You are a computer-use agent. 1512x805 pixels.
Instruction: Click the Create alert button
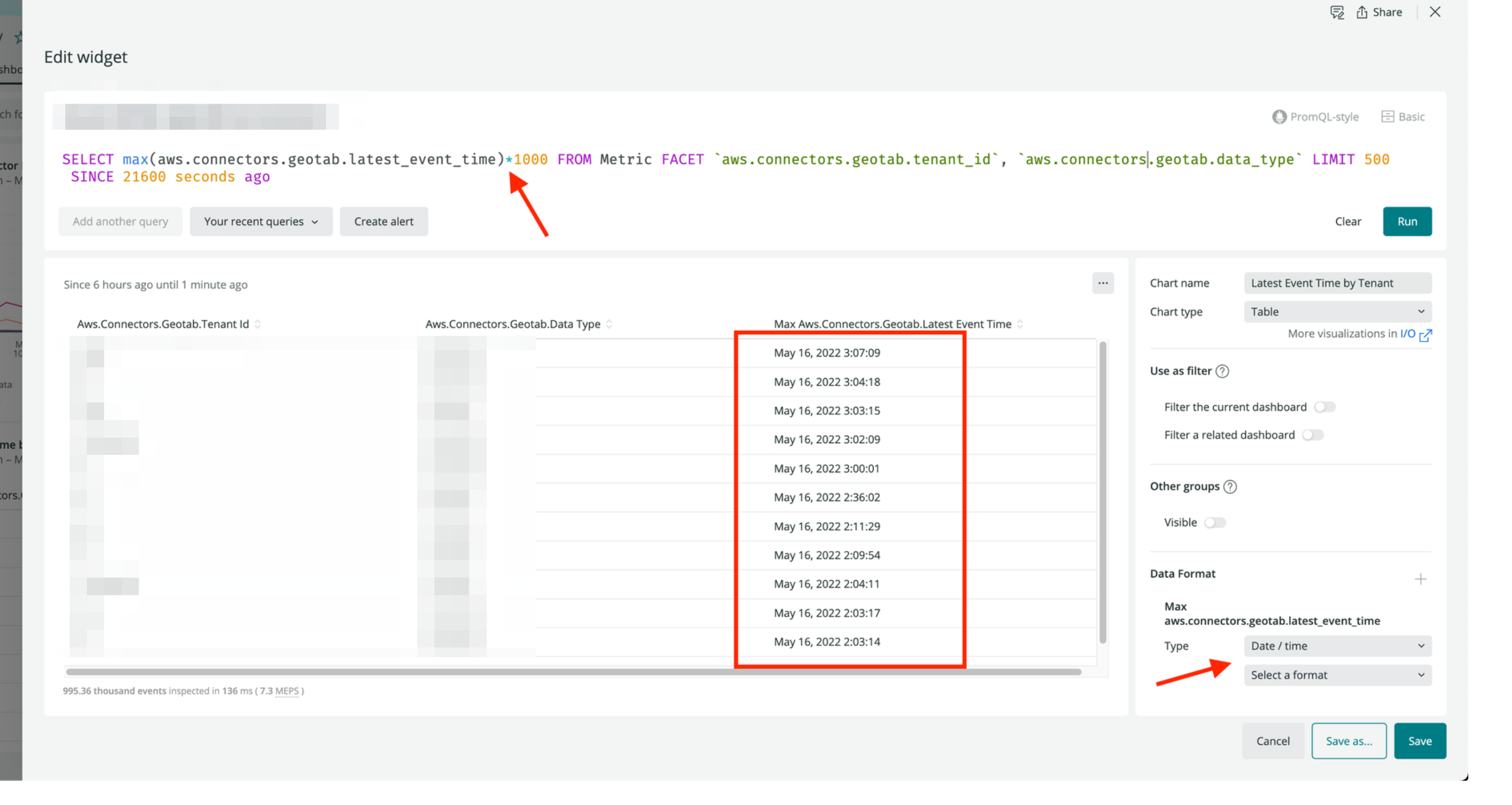(383, 221)
